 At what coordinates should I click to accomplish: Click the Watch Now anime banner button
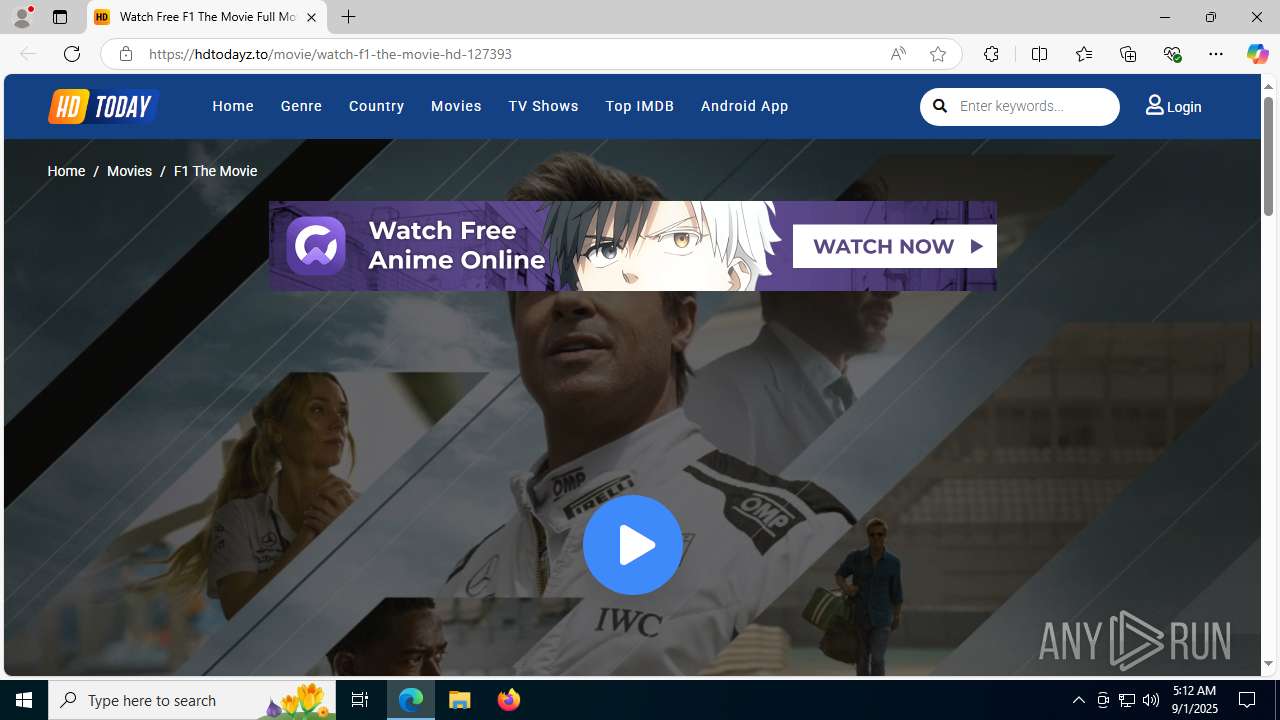894,246
